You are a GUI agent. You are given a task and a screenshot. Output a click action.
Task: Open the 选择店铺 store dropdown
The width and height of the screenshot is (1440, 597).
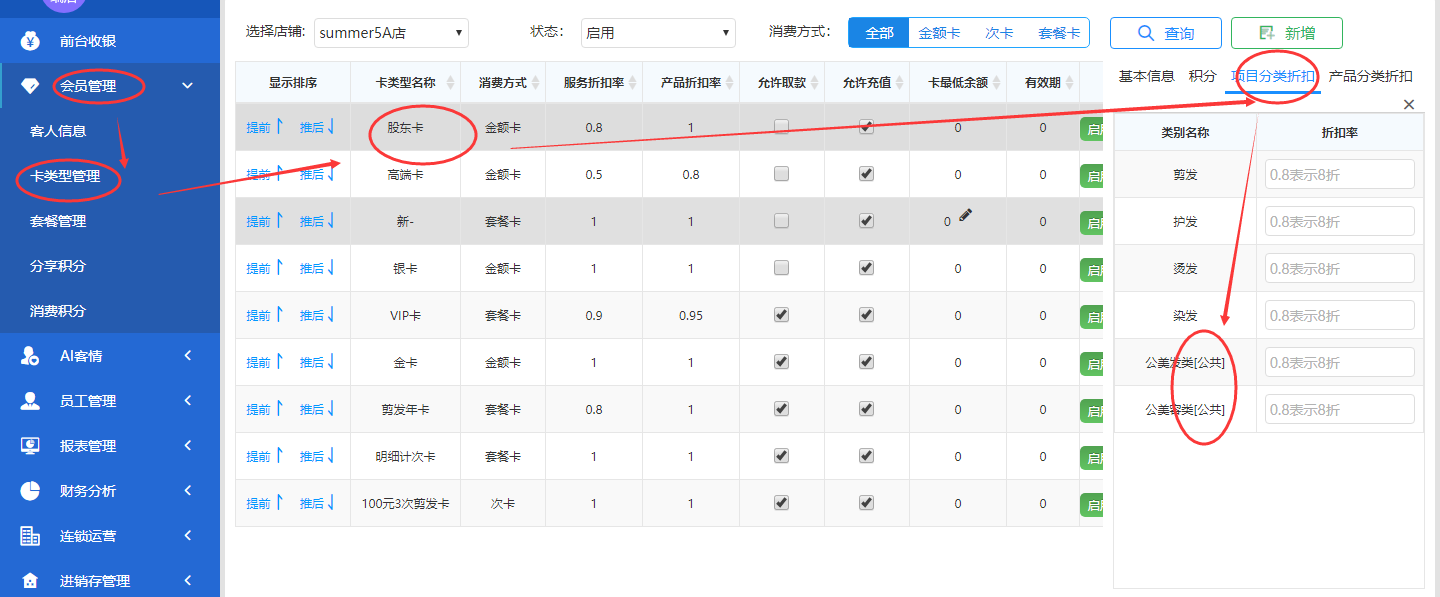[x=391, y=33]
